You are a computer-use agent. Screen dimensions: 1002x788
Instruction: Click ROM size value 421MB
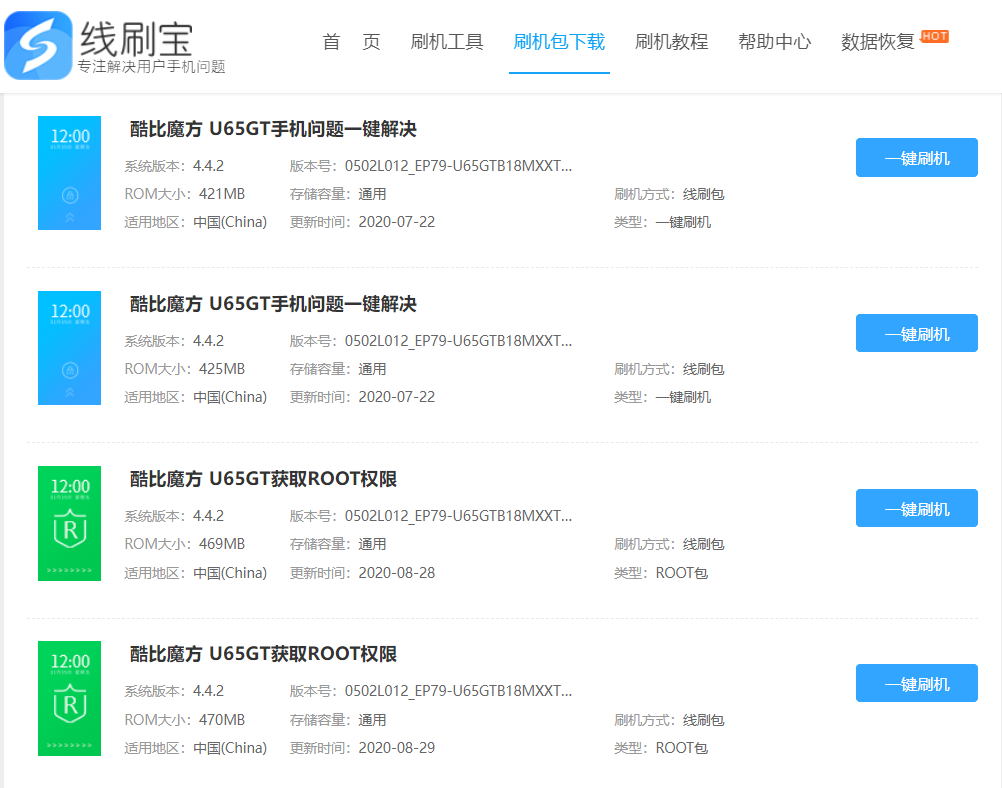[x=222, y=194]
